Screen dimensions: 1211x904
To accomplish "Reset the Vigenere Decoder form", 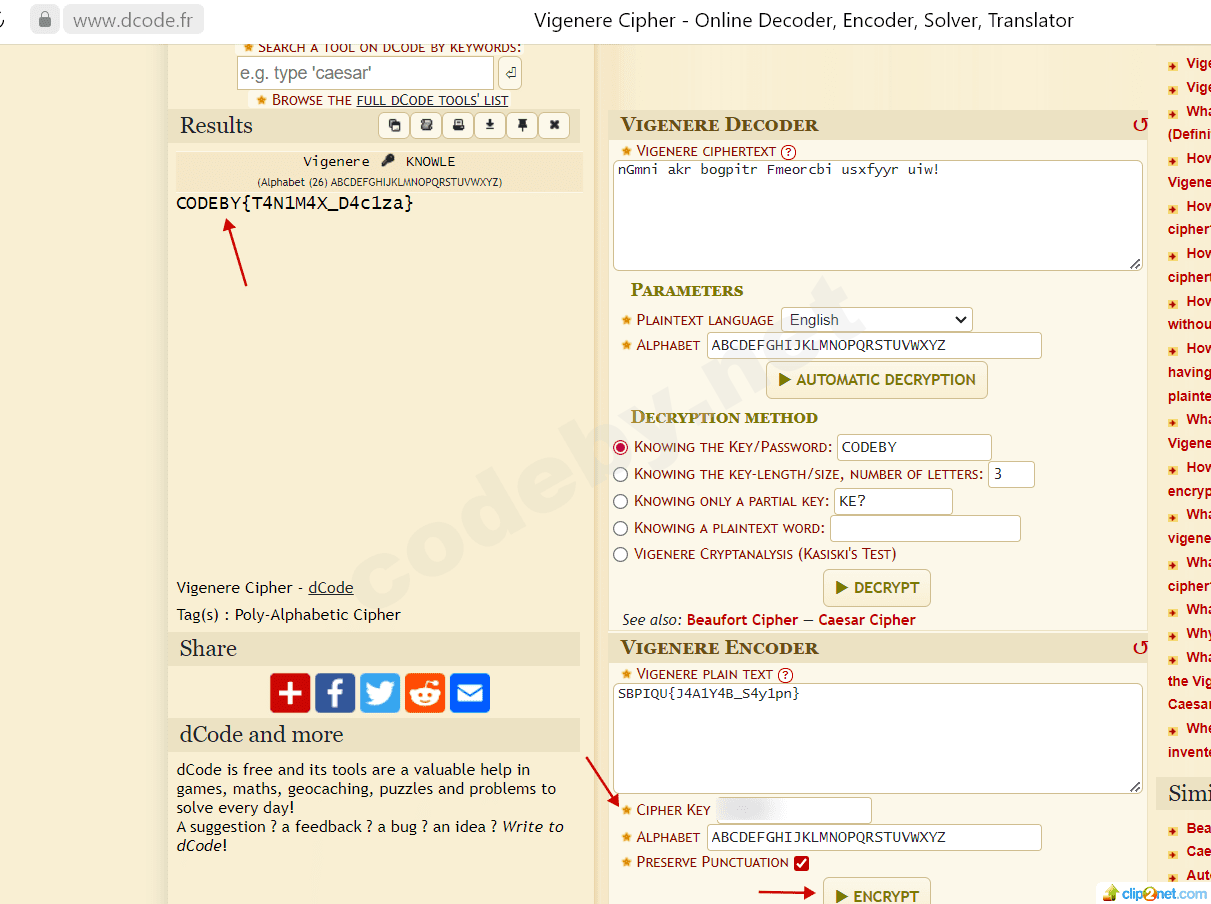I will pos(1139,125).
